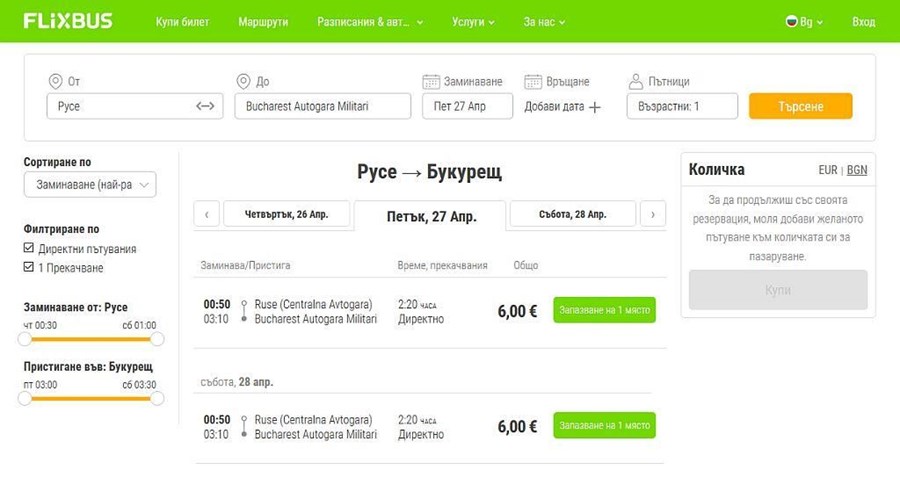Toggle the 1 Прекачване checkbox

(29, 267)
